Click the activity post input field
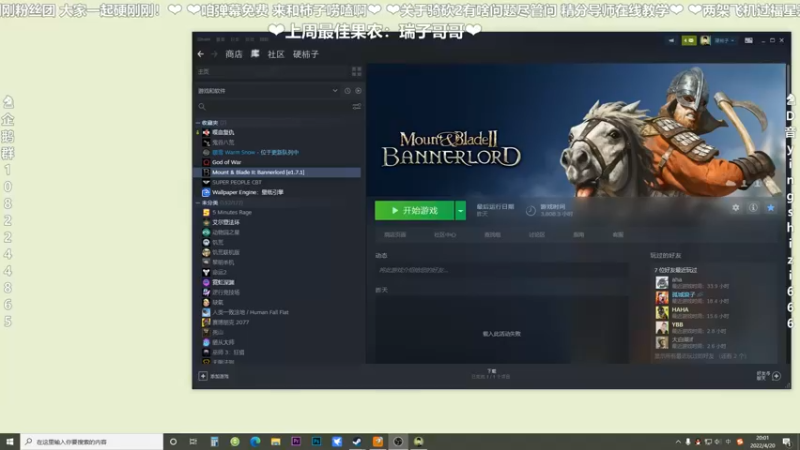The width and height of the screenshot is (800, 450). pyautogui.click(x=501, y=270)
